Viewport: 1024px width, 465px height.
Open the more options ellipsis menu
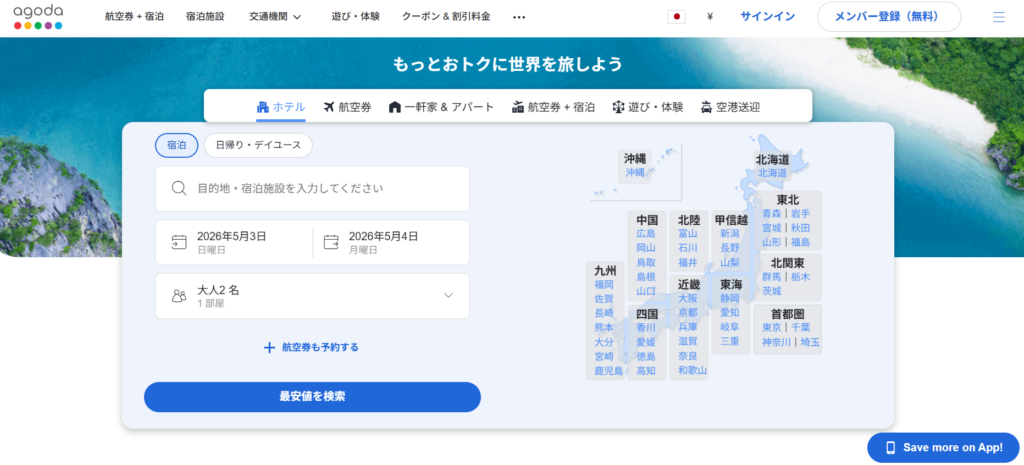click(519, 17)
